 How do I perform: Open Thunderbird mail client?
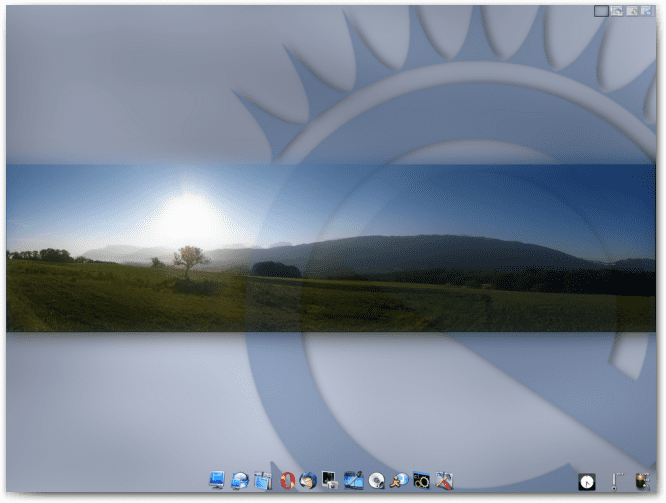click(308, 480)
